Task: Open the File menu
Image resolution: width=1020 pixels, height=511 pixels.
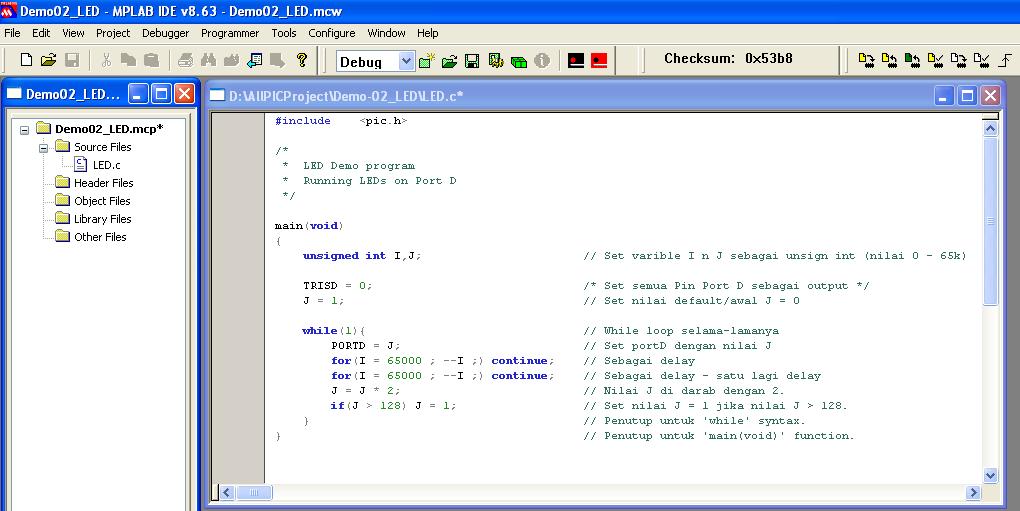Action: pyautogui.click(x=12, y=33)
